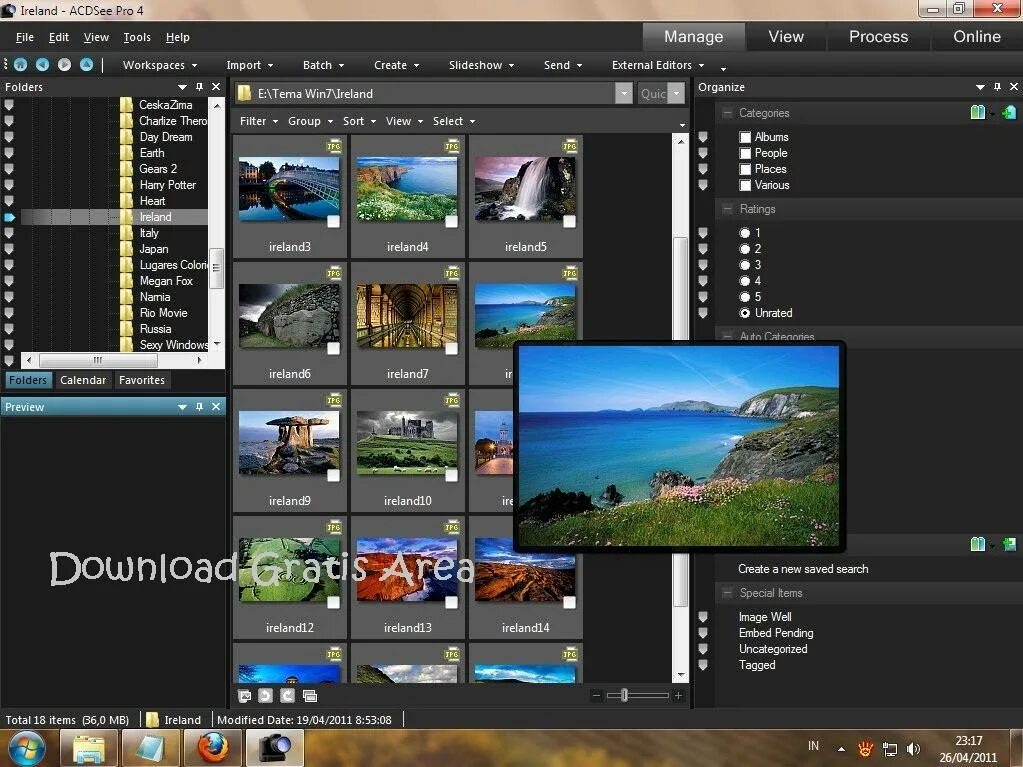Rotate left using bottom toolbar icon
Screen dimensions: 1023x767
click(265, 696)
